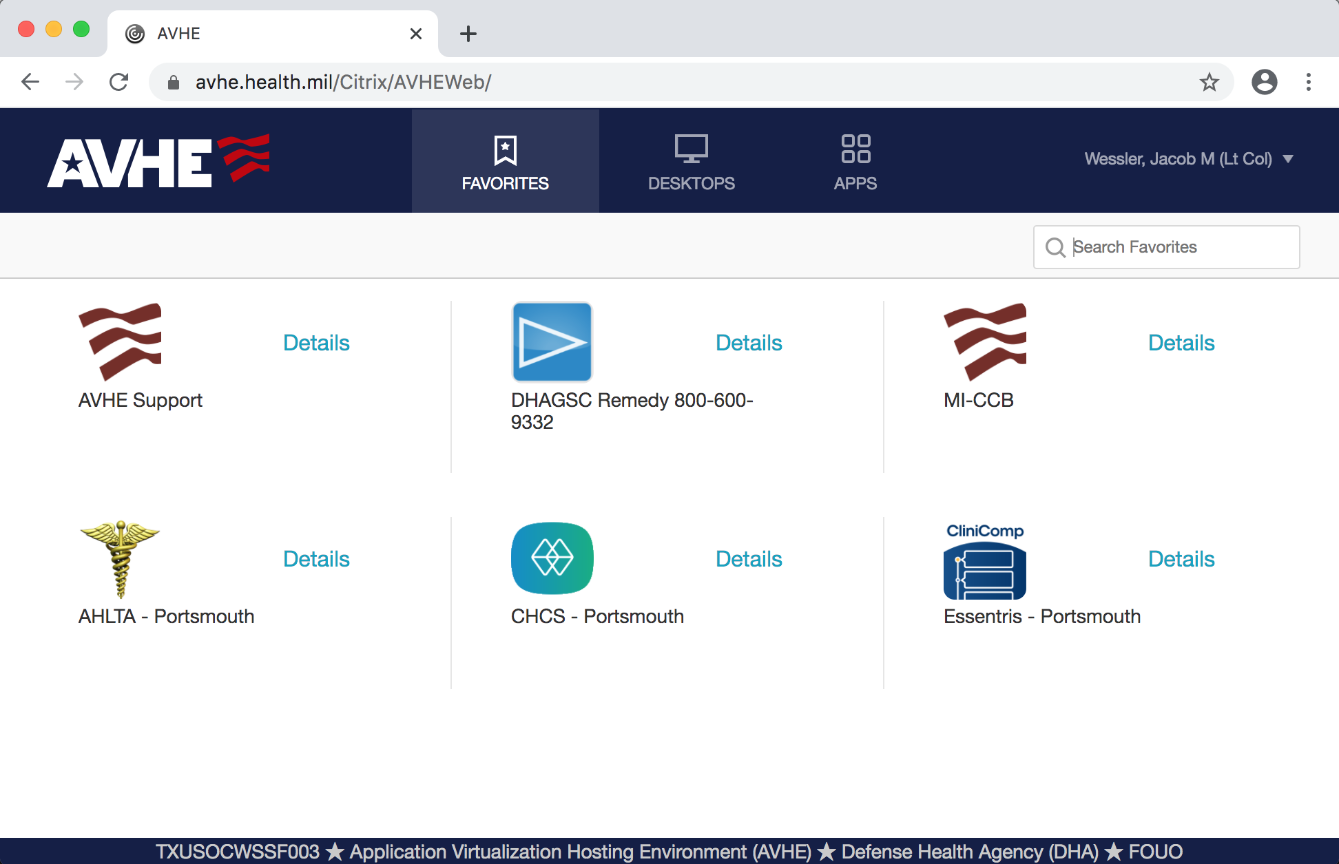Click the DHAGSC Remedy 800-600-9332 label

(x=632, y=411)
